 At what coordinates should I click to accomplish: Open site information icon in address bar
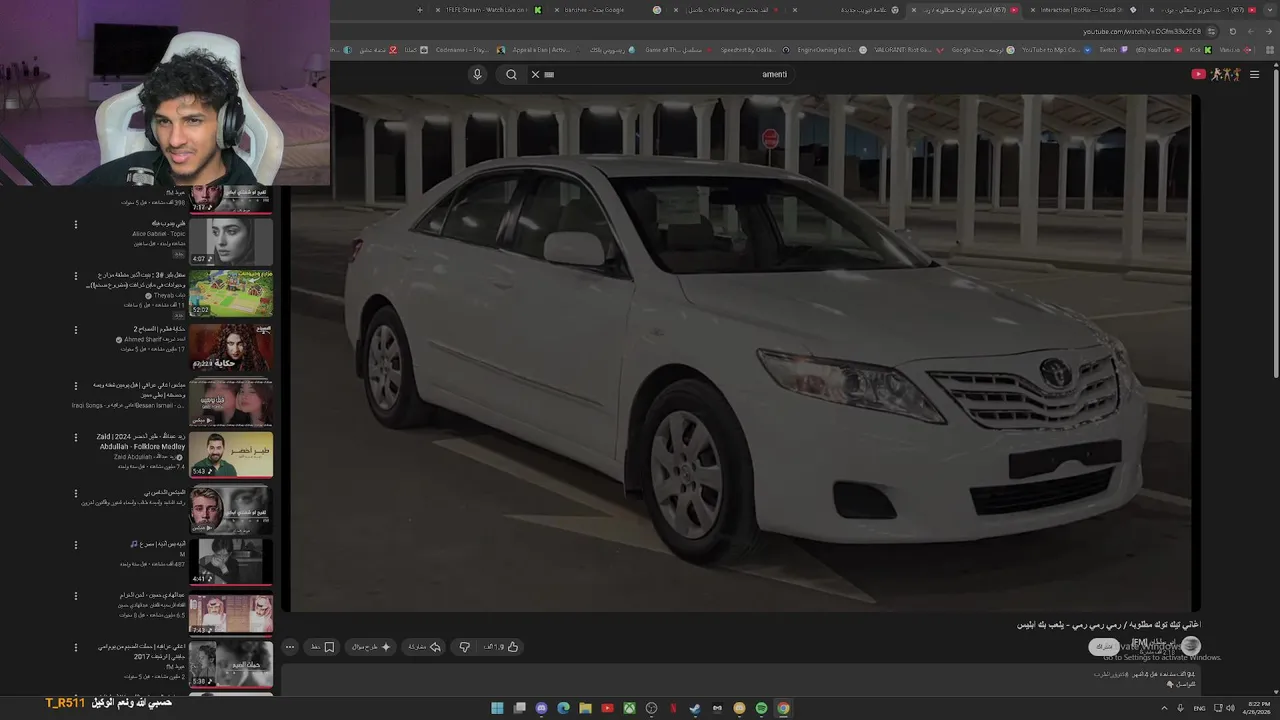point(1211,31)
